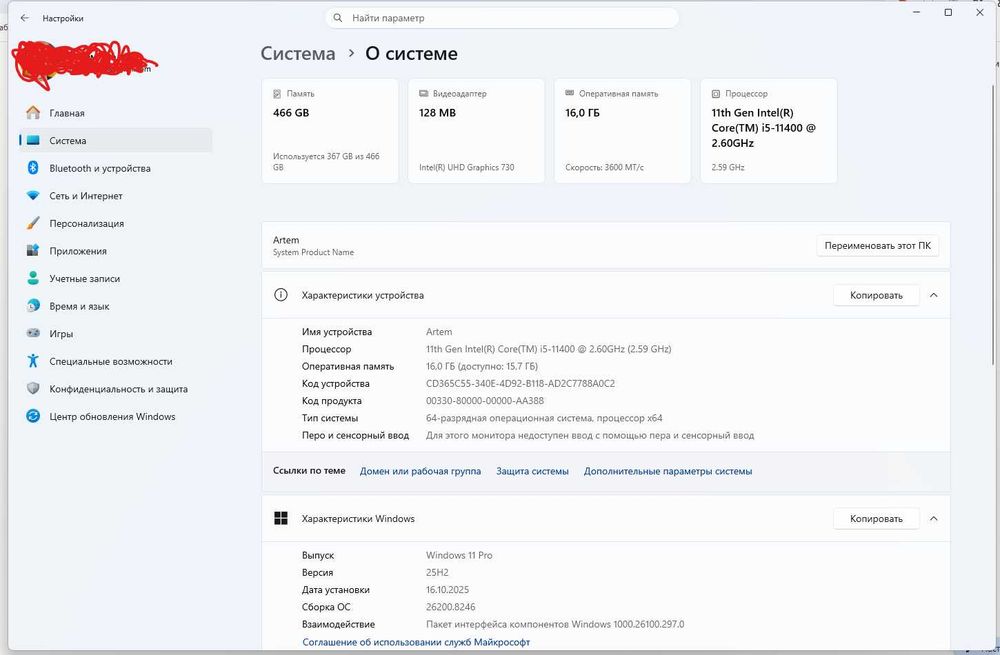Viewport: 1000px width, 655px height.
Task: Click the Время и язык globe icon
Action: tap(33, 305)
